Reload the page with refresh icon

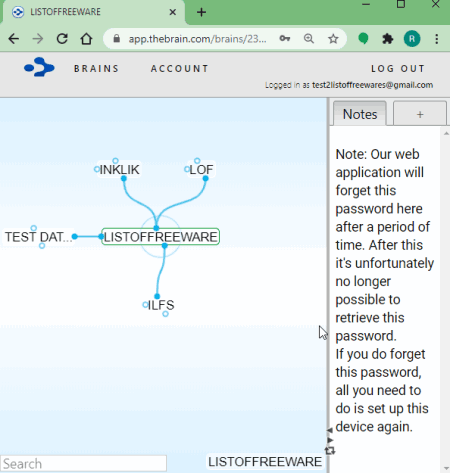(x=62, y=39)
